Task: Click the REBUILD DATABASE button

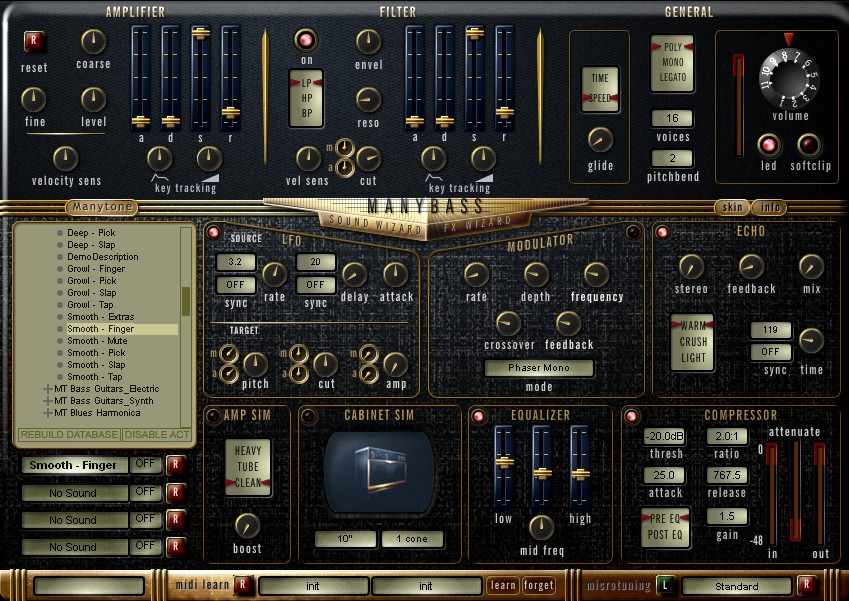Action: (x=69, y=434)
